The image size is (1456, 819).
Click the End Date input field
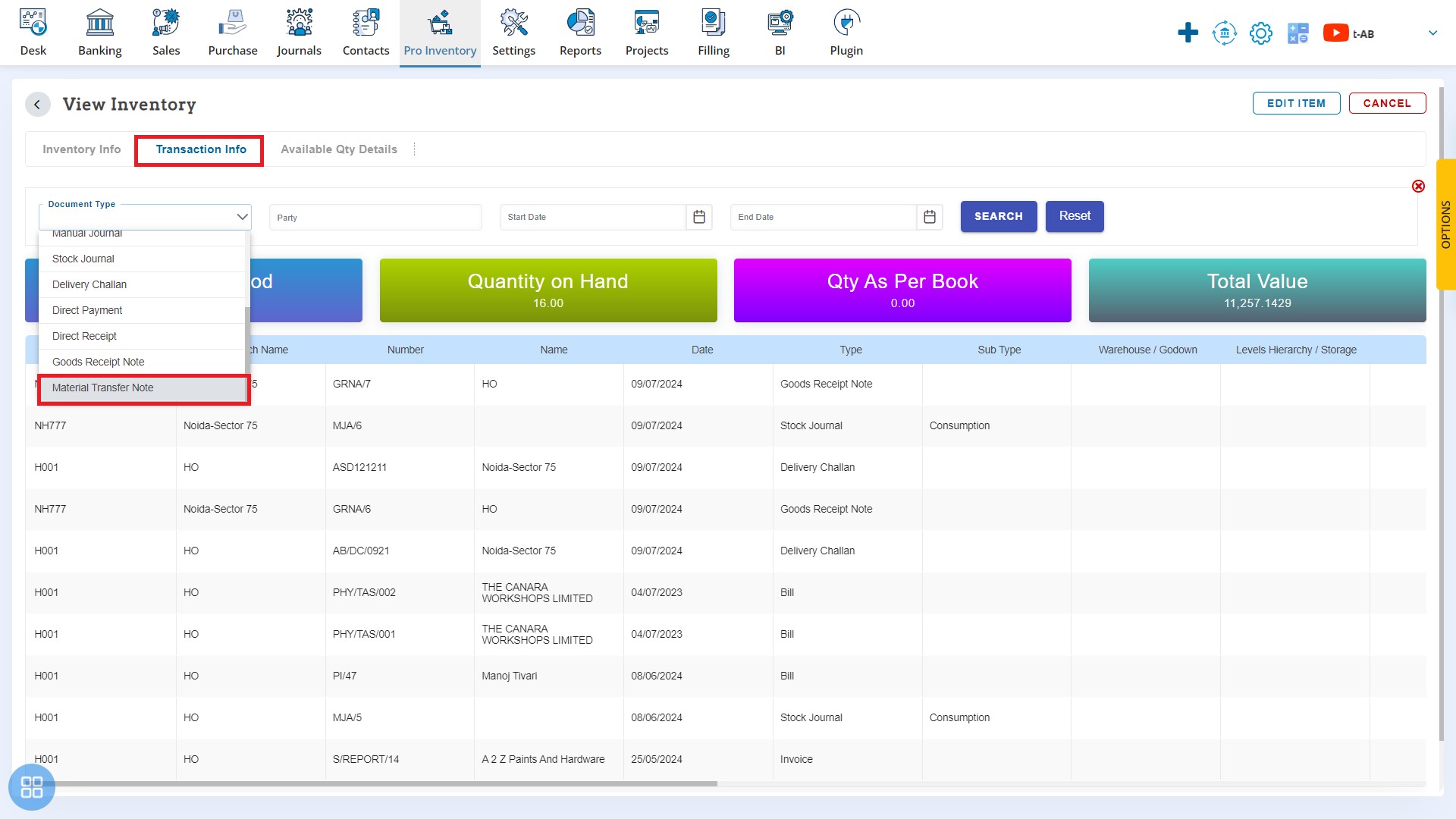click(820, 216)
